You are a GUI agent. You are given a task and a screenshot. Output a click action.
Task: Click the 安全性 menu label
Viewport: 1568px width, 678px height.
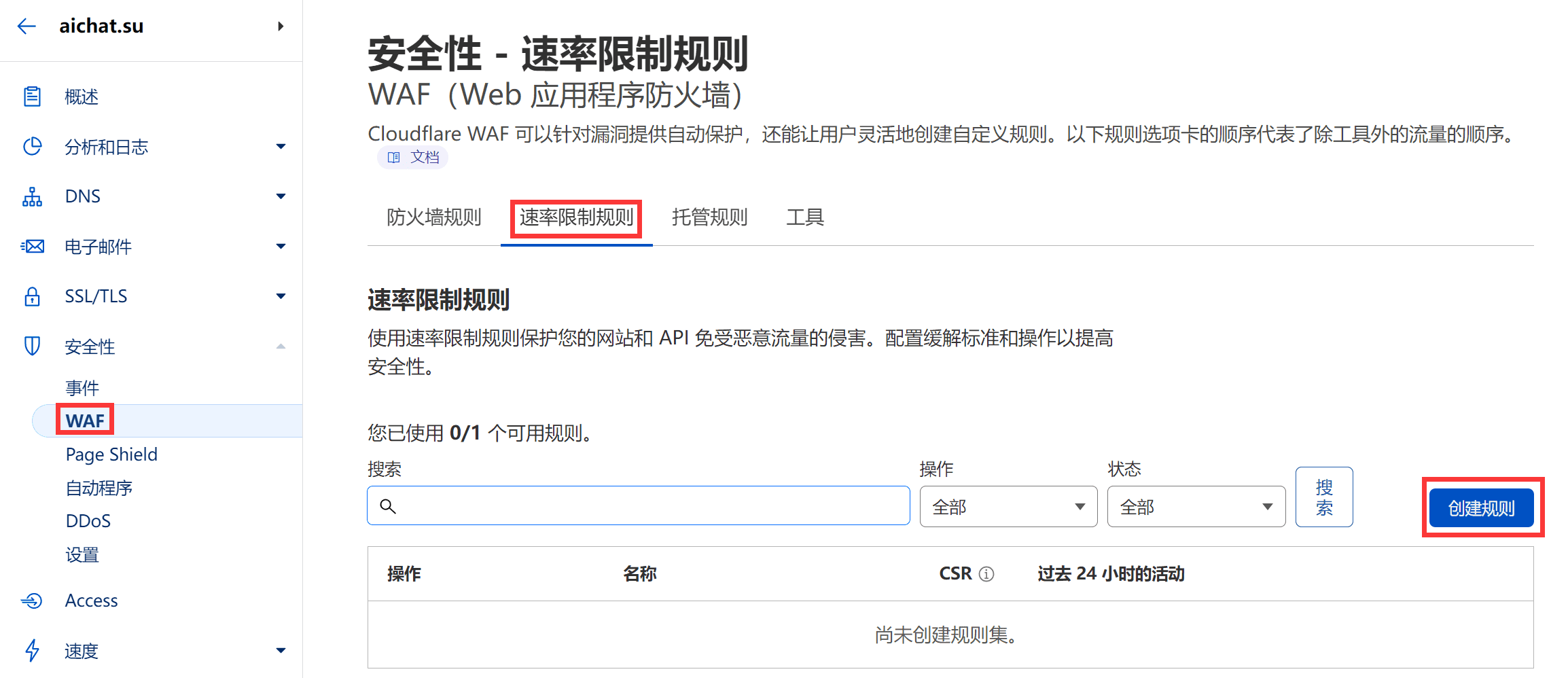[x=90, y=346]
